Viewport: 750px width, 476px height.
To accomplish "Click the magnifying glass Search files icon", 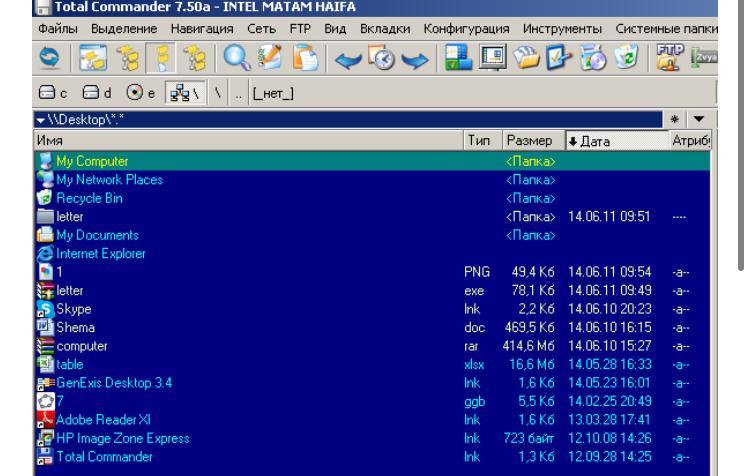I will (237, 58).
